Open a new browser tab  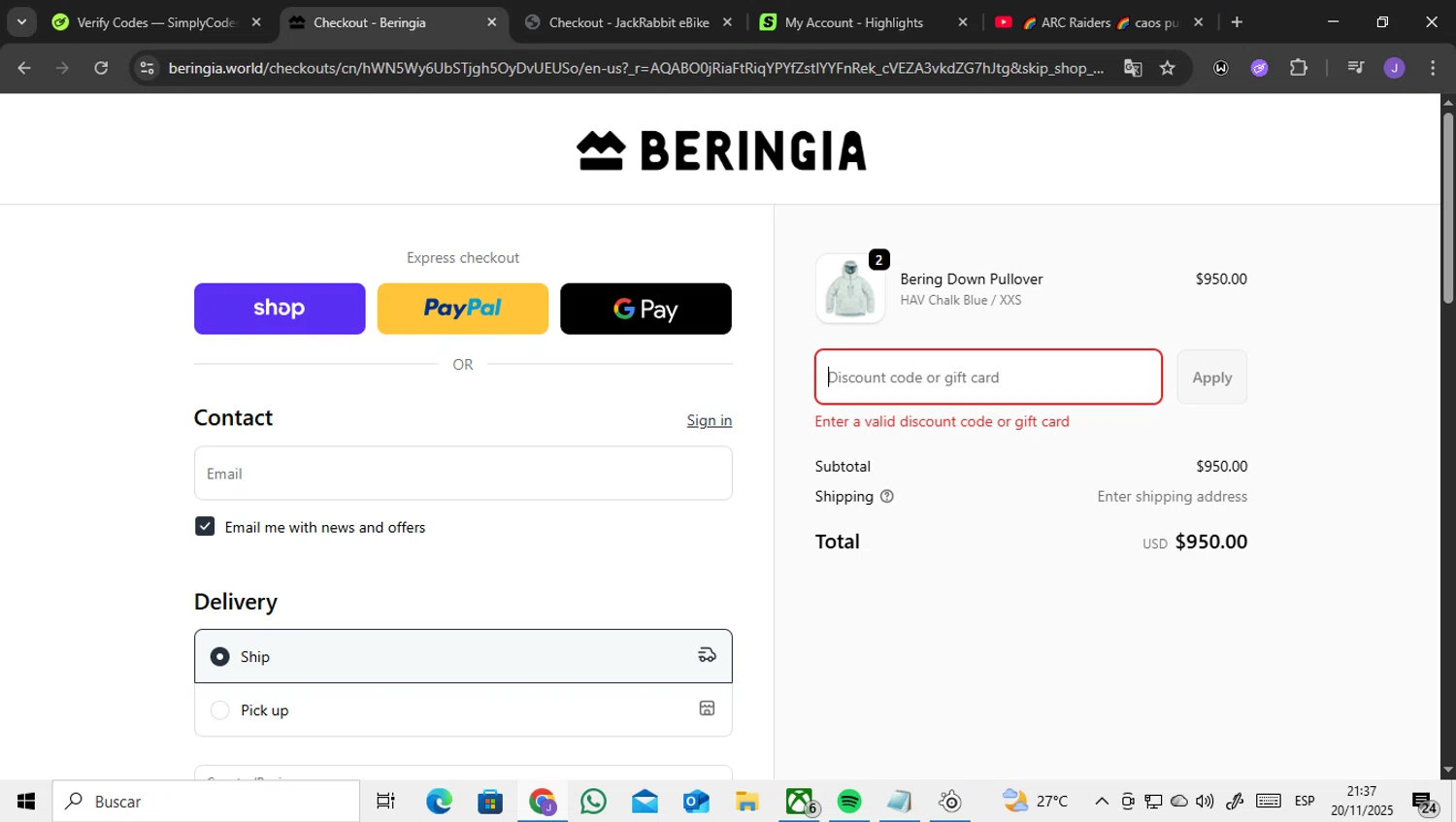pyautogui.click(x=1237, y=22)
